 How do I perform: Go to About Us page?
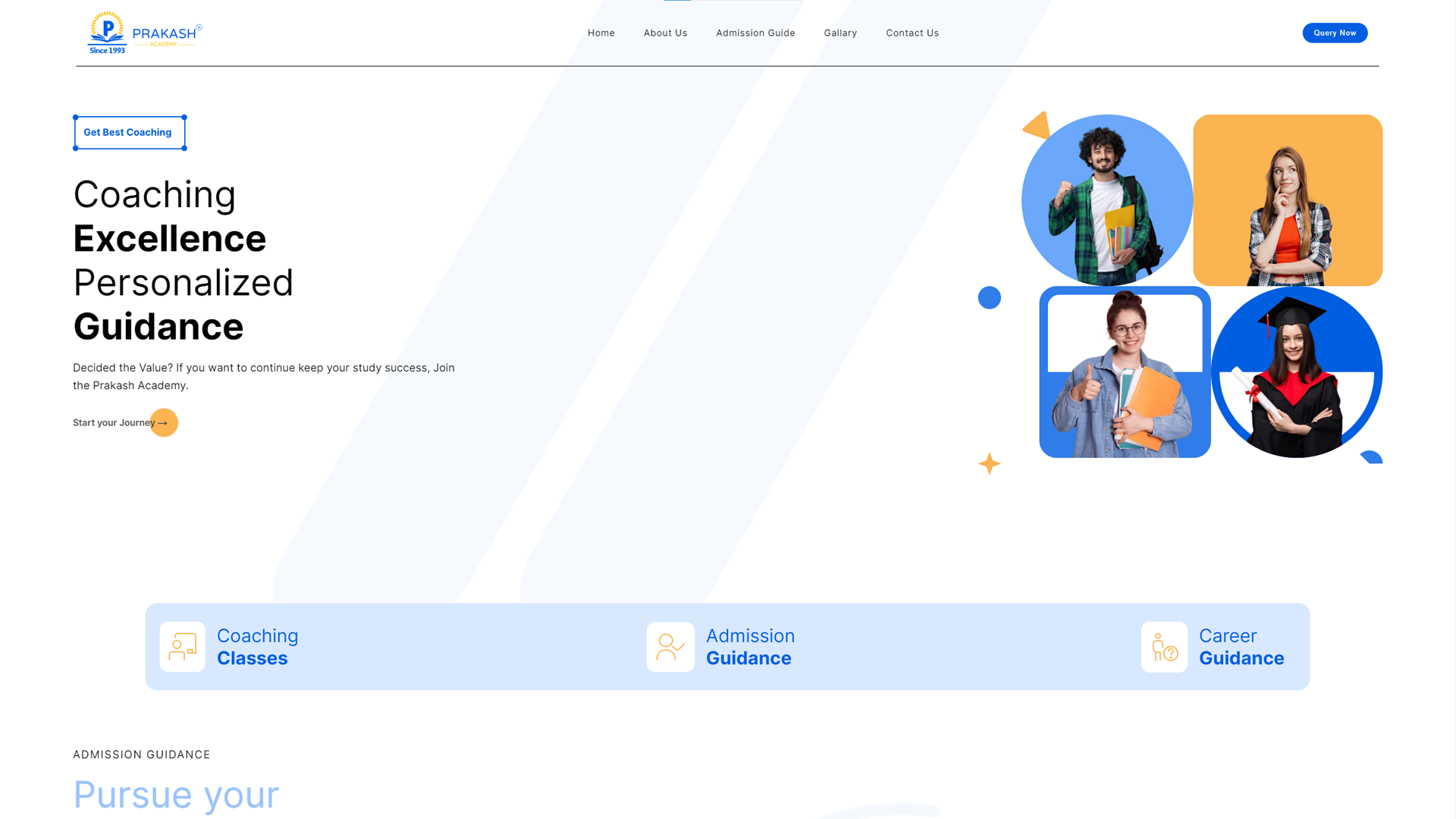coord(665,33)
